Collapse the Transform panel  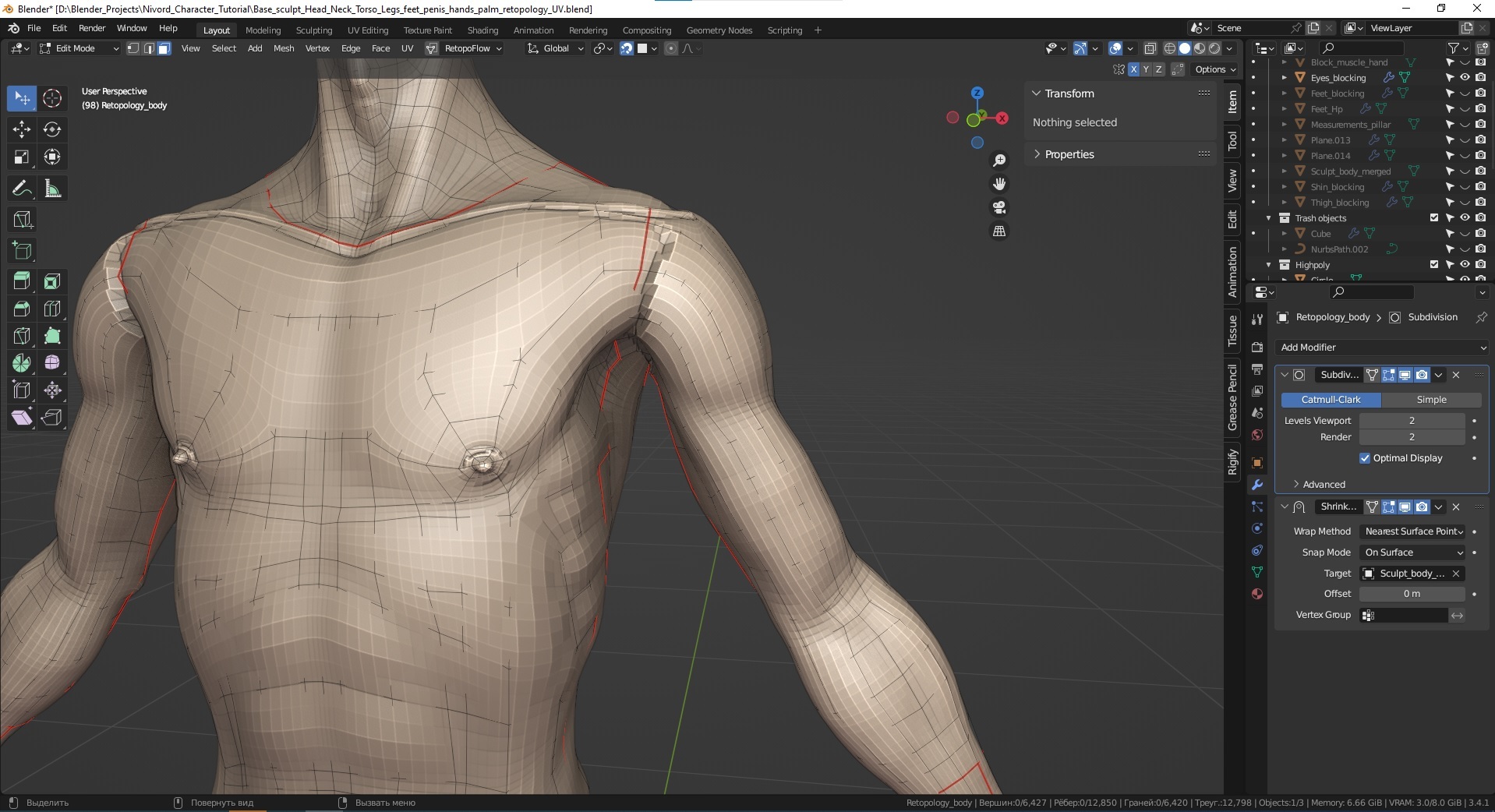pyautogui.click(x=1036, y=94)
